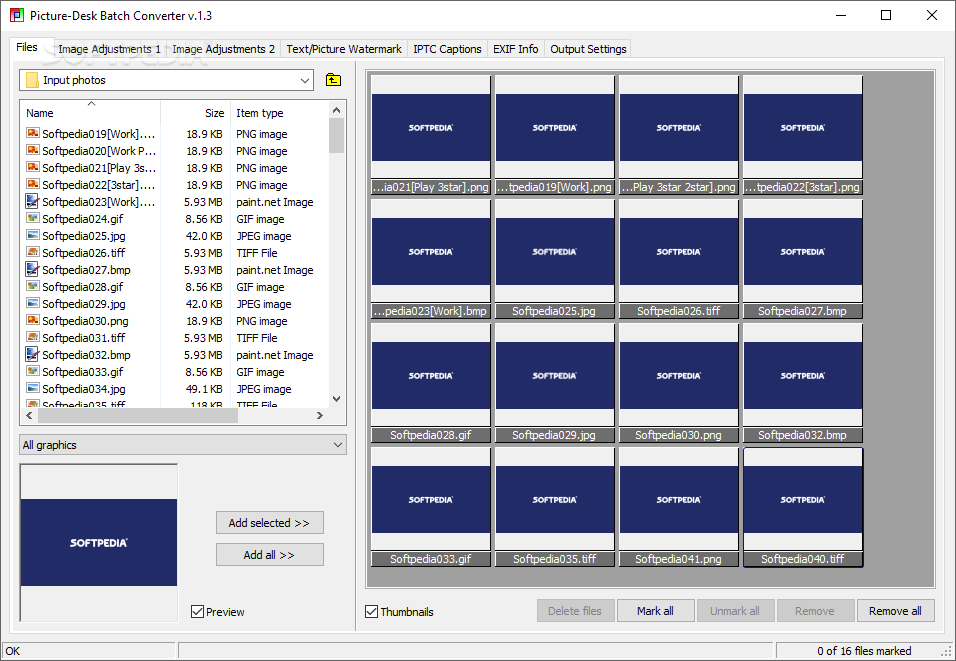This screenshot has height=661, width=956.
Task: Click the icon of Softpedia028.gif in the list
Action: tap(32, 286)
